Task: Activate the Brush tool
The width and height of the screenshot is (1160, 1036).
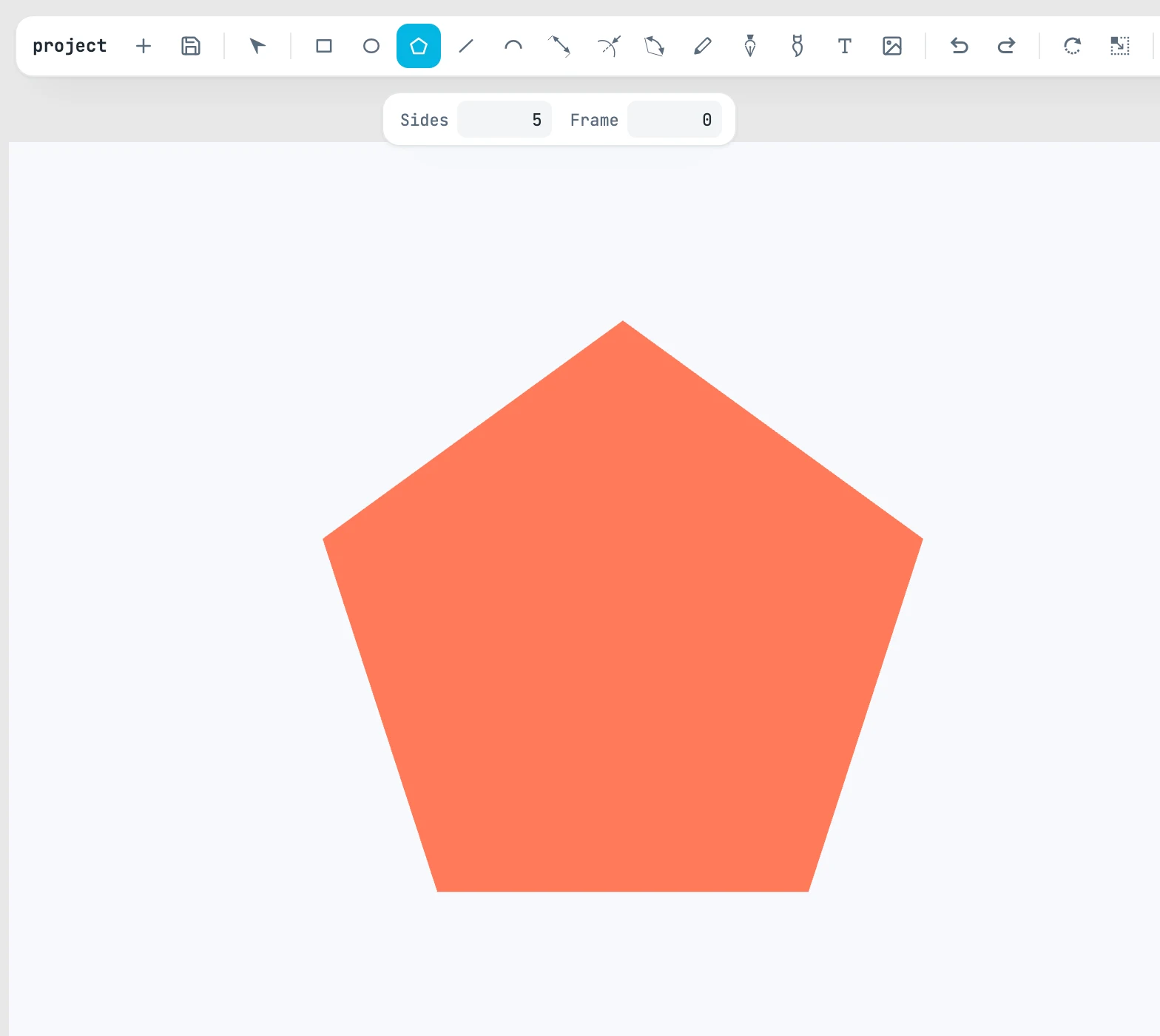Action: pyautogui.click(x=797, y=46)
